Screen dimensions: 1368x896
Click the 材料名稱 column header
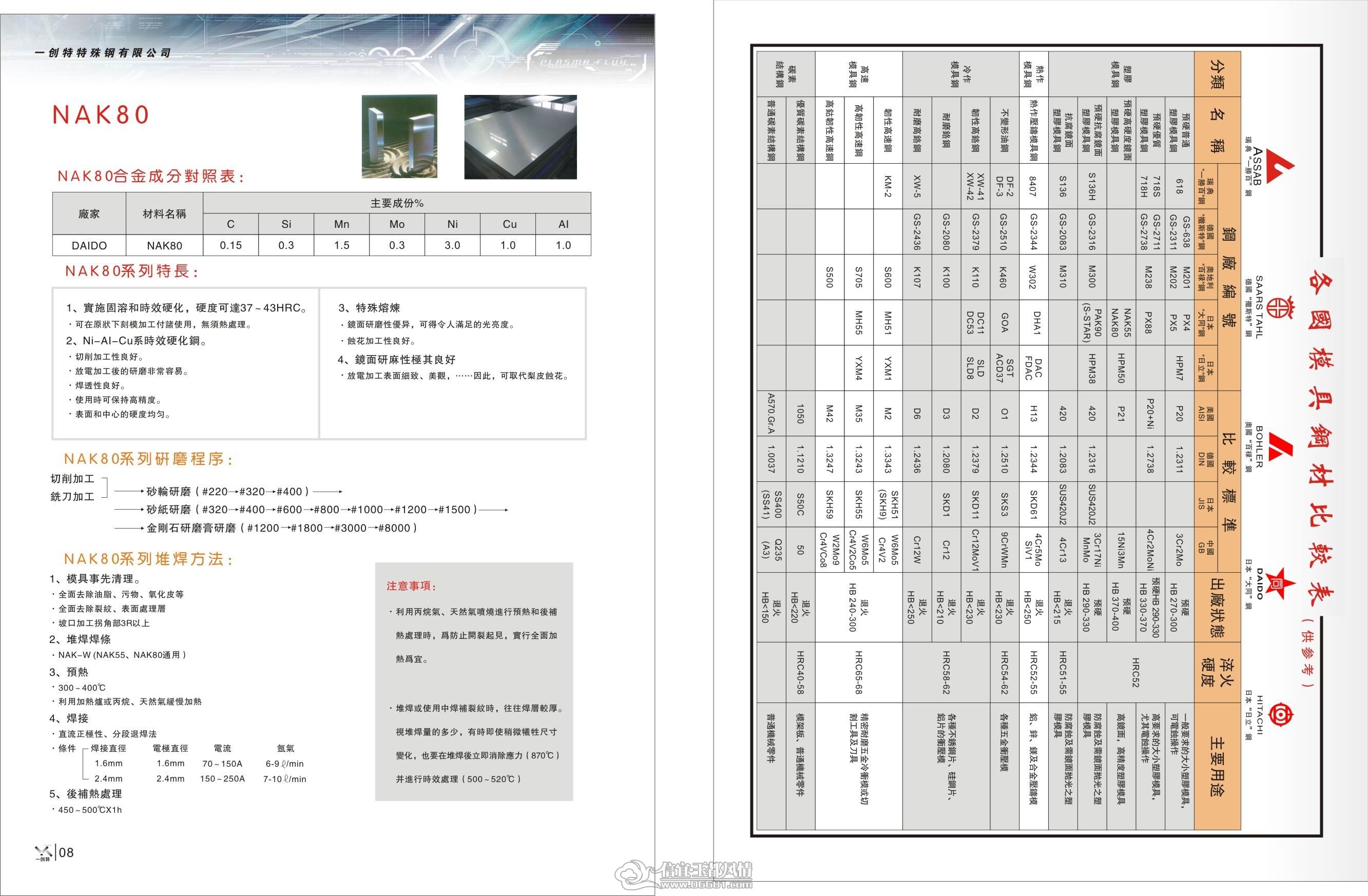pos(164,214)
